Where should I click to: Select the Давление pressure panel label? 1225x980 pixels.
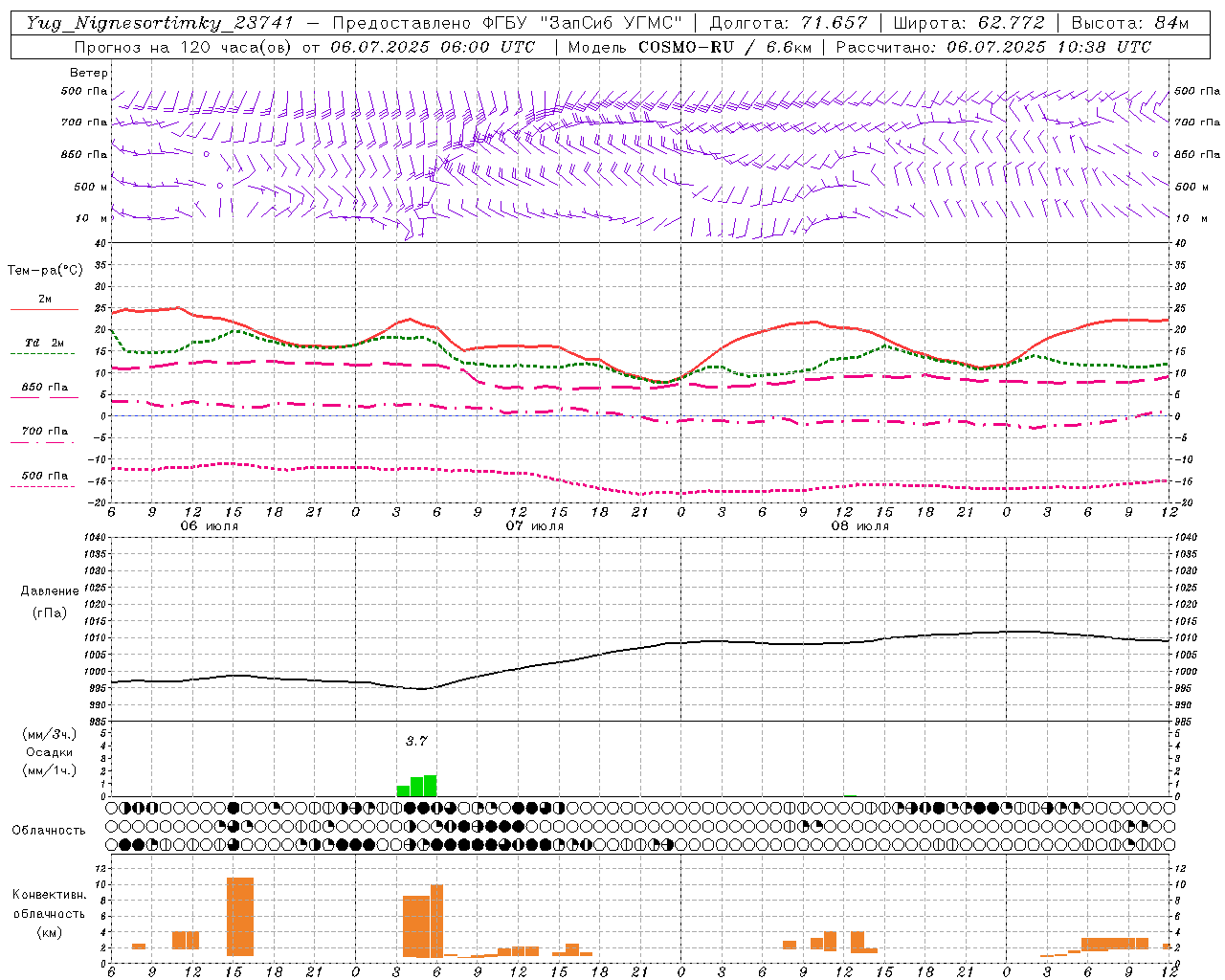coord(50,591)
